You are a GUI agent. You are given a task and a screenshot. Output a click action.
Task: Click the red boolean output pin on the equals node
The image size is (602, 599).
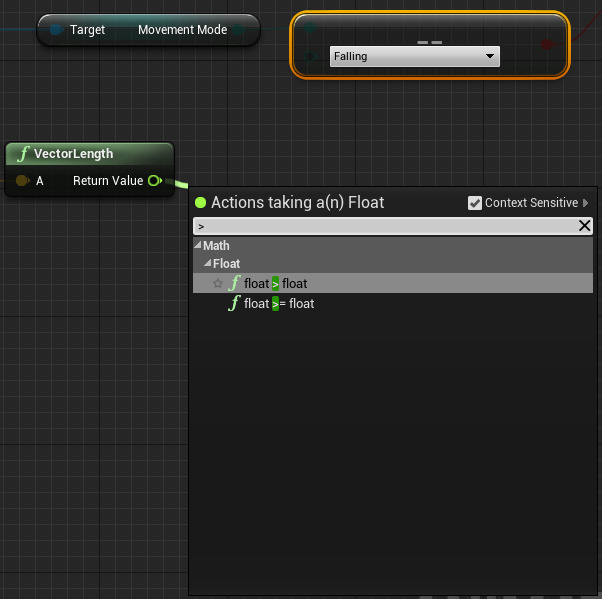(x=547, y=44)
